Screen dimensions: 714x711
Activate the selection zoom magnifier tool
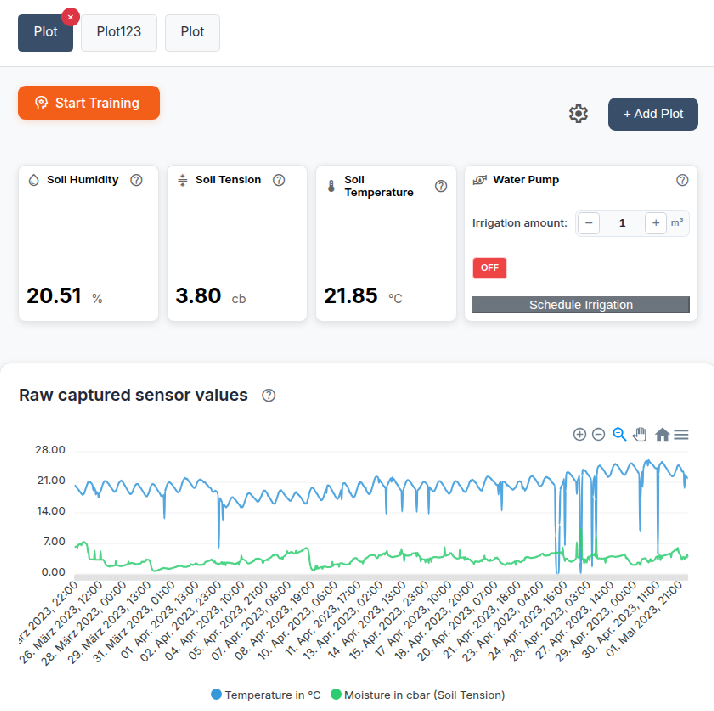tap(619, 434)
